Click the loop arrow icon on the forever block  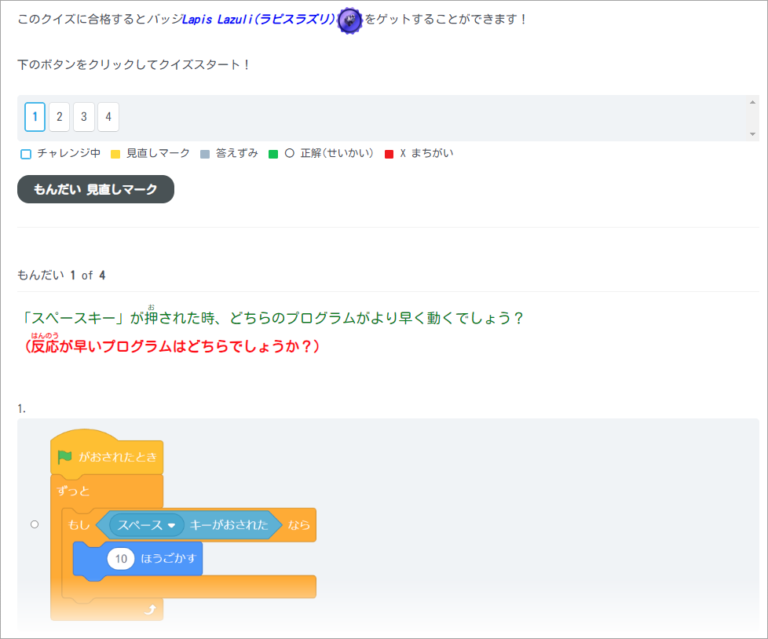pyautogui.click(x=149, y=608)
